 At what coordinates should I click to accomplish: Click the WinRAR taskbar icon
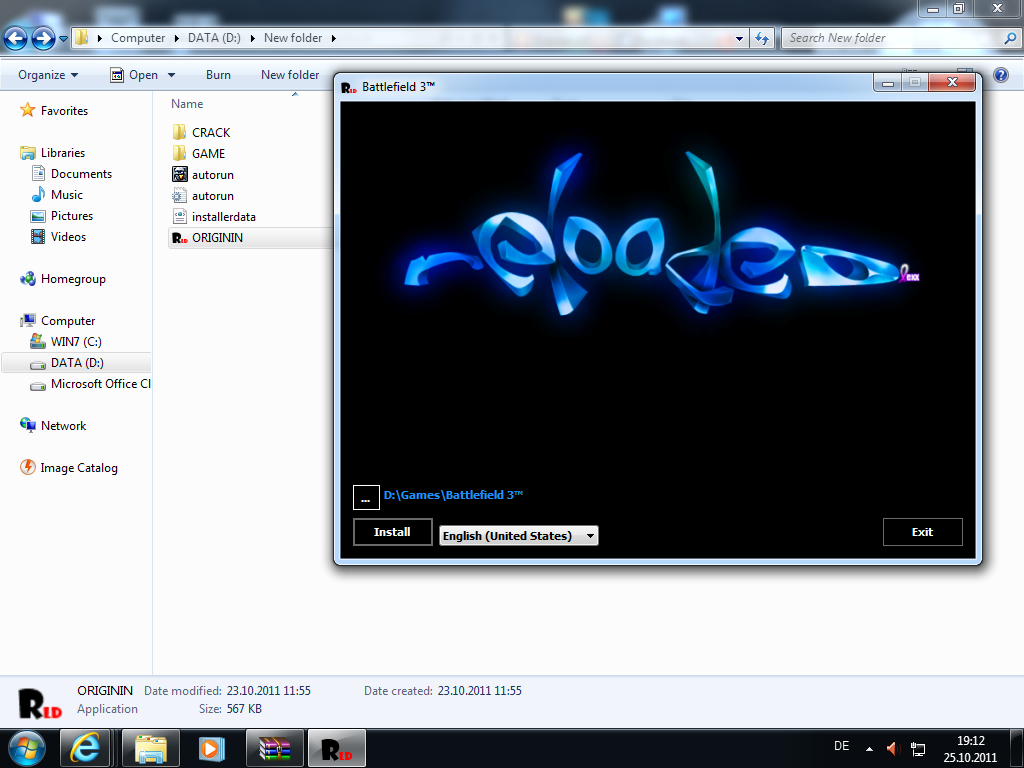coord(274,748)
